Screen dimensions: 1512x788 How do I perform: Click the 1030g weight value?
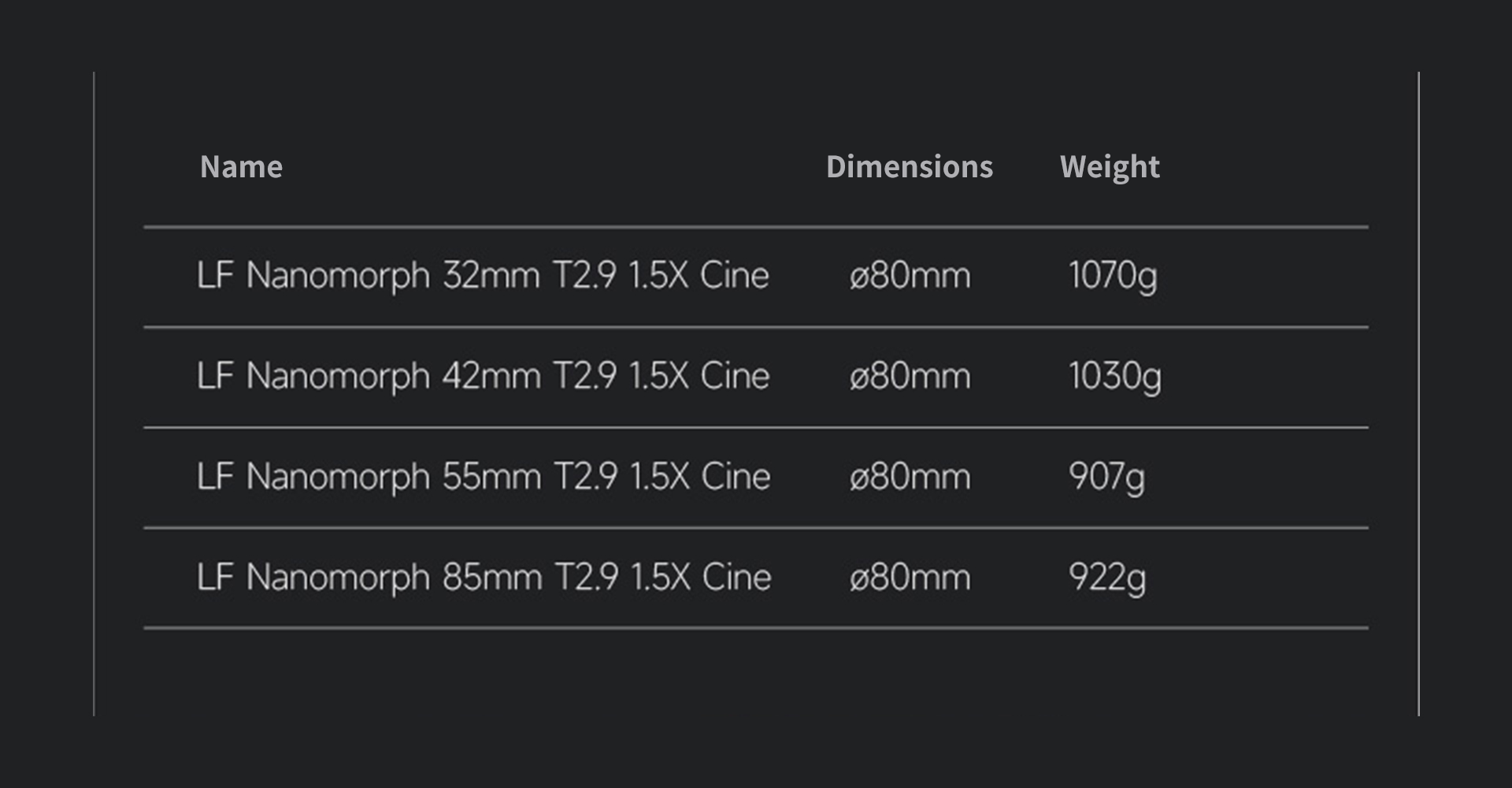point(1114,376)
